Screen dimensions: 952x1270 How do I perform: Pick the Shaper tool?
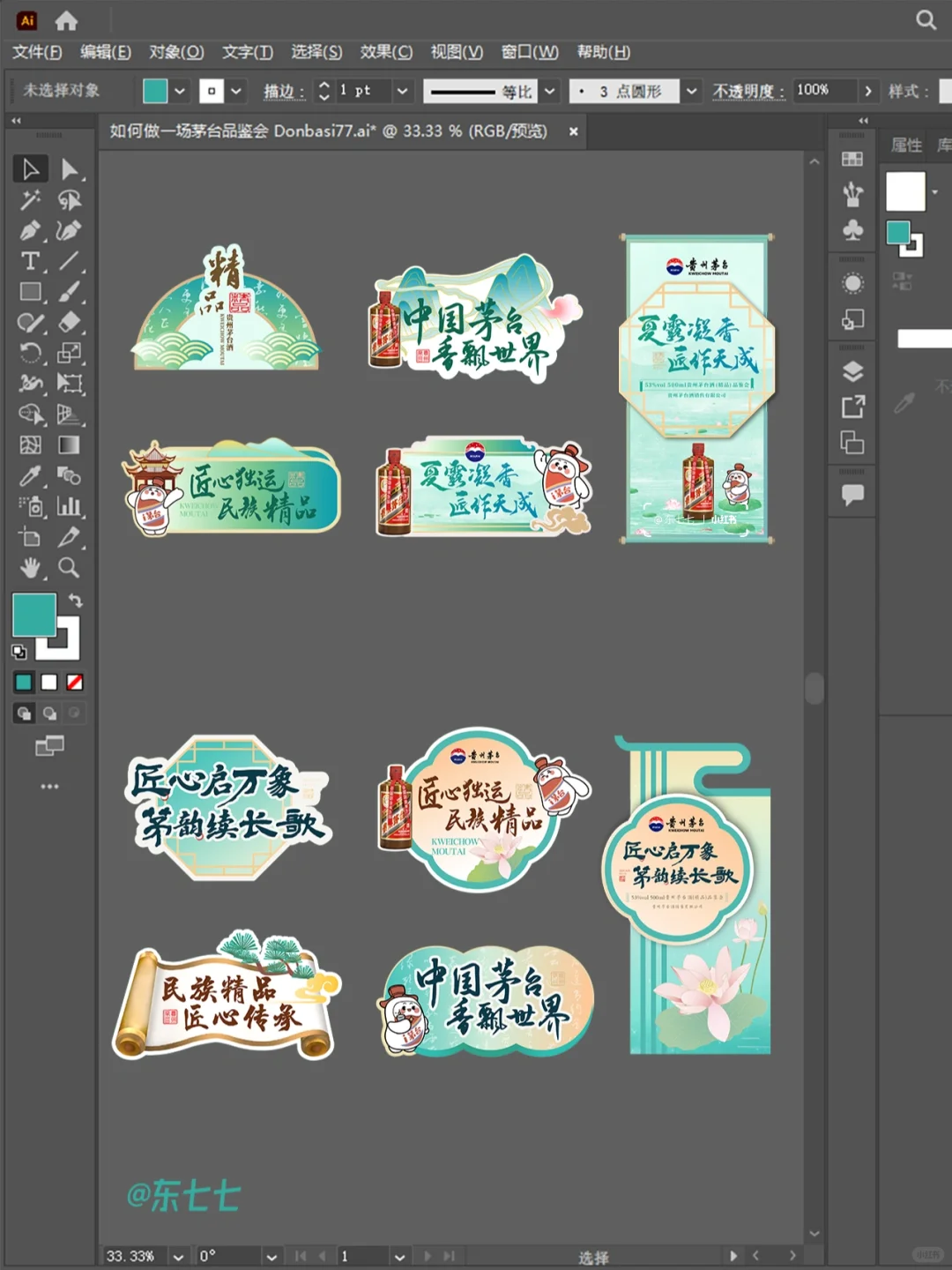click(x=30, y=323)
